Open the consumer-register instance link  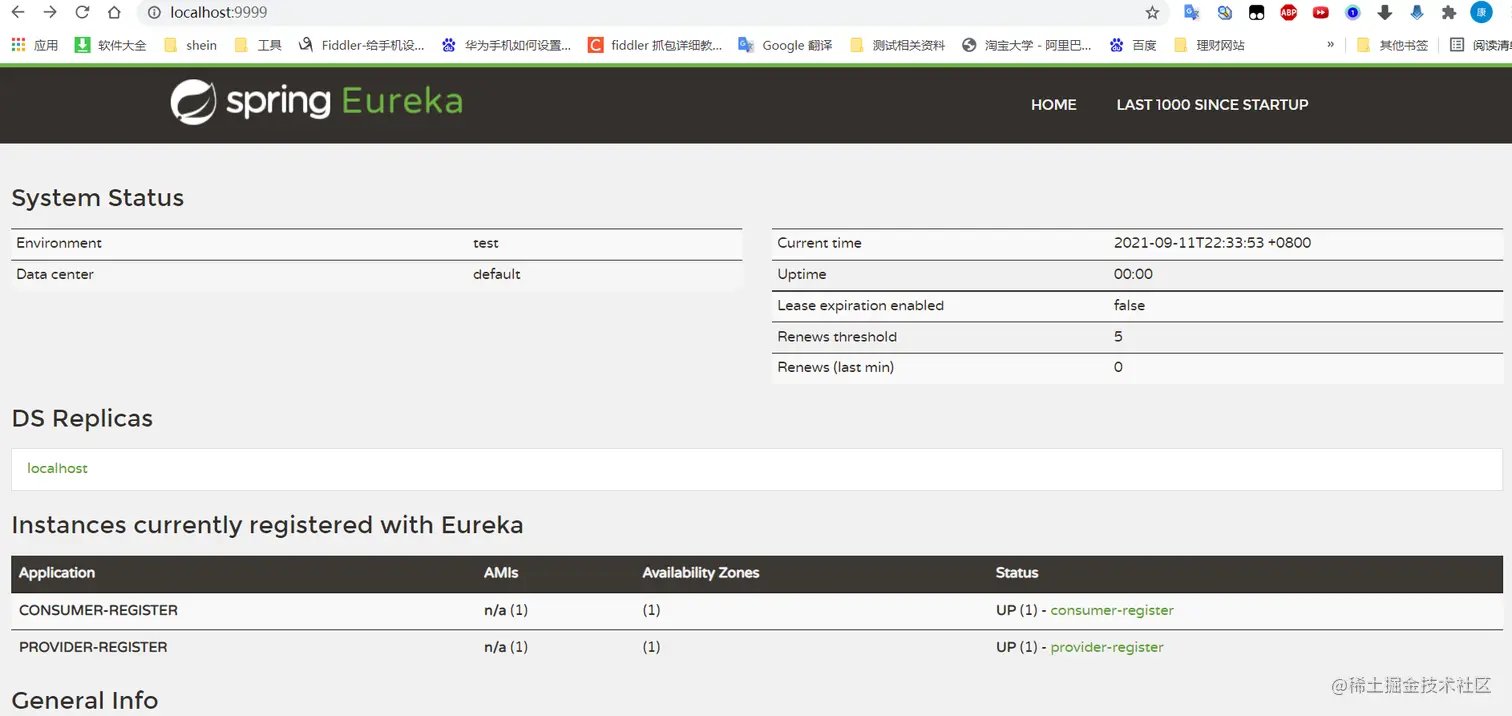pyautogui.click(x=1112, y=610)
